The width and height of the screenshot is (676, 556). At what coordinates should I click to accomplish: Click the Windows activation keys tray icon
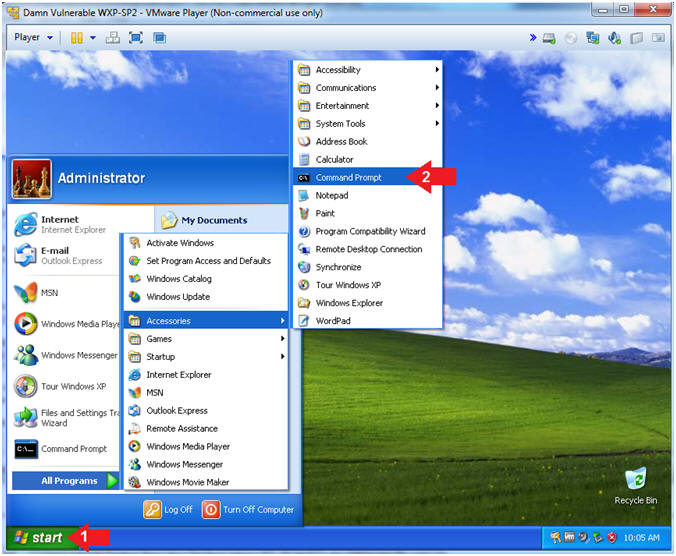coord(556,537)
